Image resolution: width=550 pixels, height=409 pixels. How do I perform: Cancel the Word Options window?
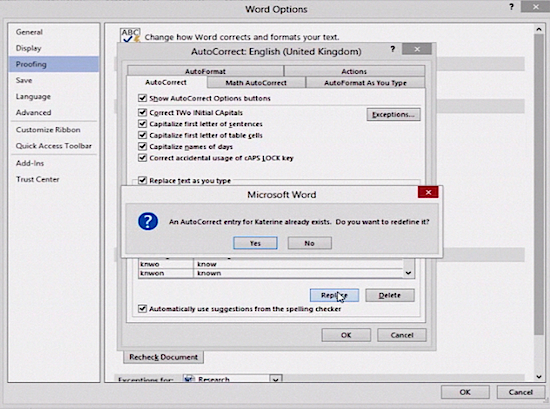pos(521,392)
